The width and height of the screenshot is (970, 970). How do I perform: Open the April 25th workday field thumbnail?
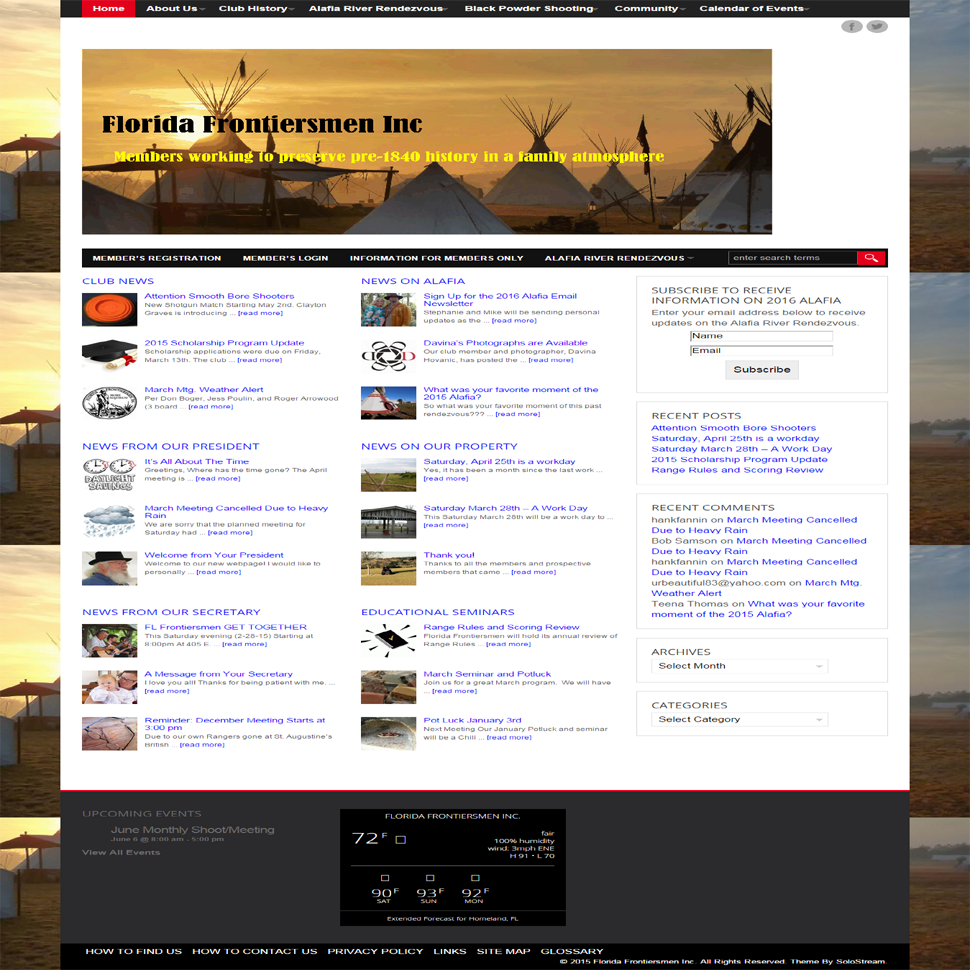(x=388, y=474)
